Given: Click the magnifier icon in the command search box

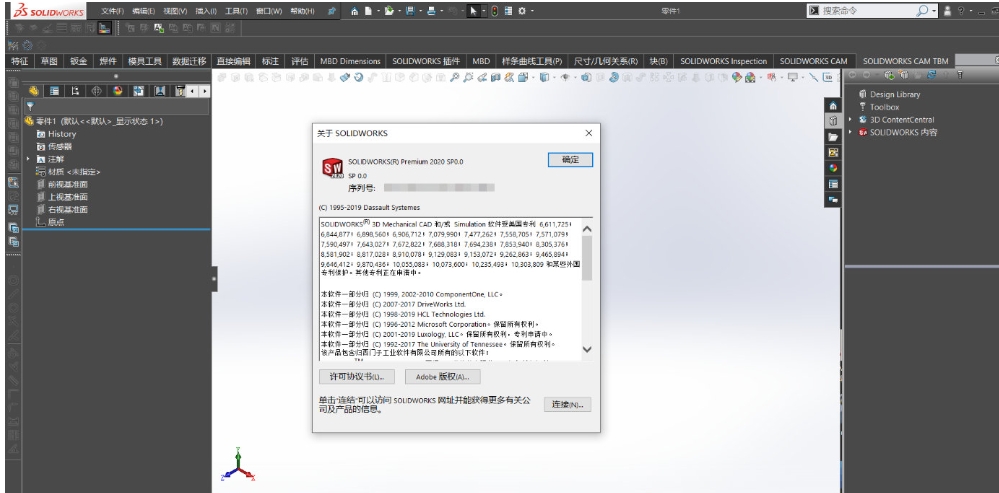Looking at the screenshot, I should click(922, 11).
